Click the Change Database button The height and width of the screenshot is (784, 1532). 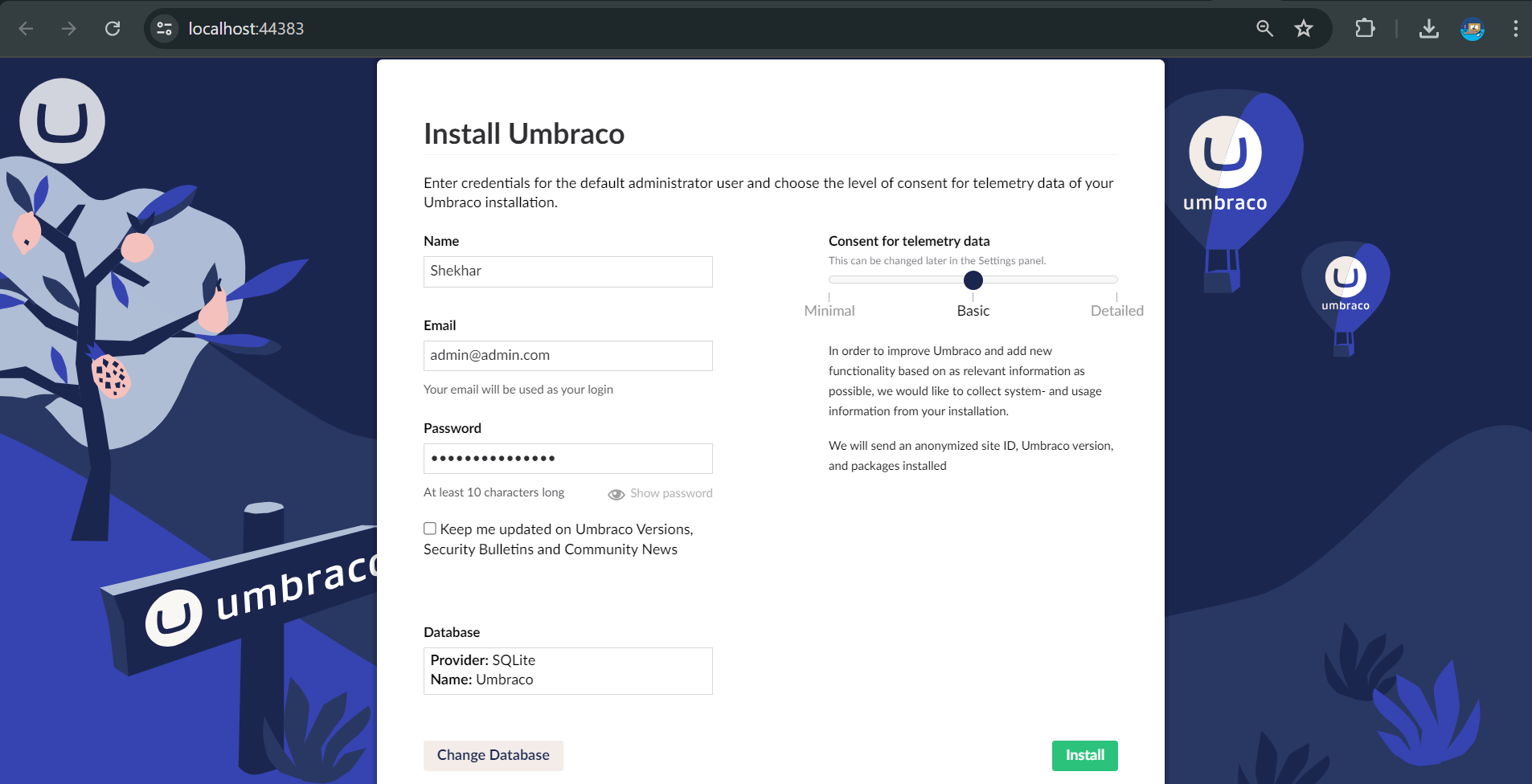click(493, 755)
